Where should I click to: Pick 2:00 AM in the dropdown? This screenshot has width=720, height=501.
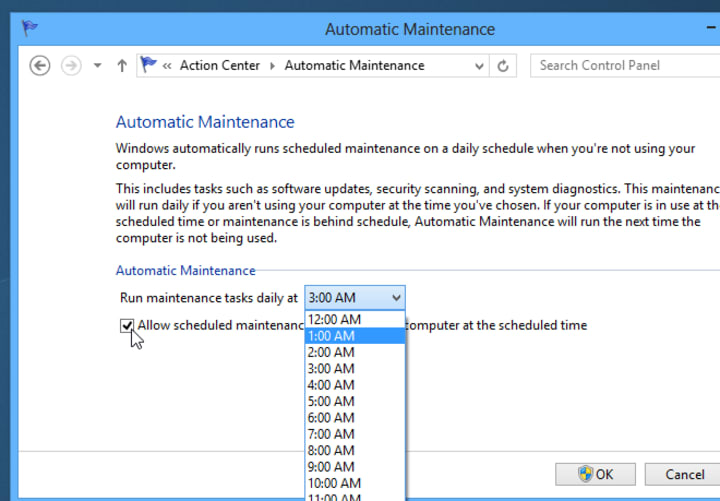[354, 352]
